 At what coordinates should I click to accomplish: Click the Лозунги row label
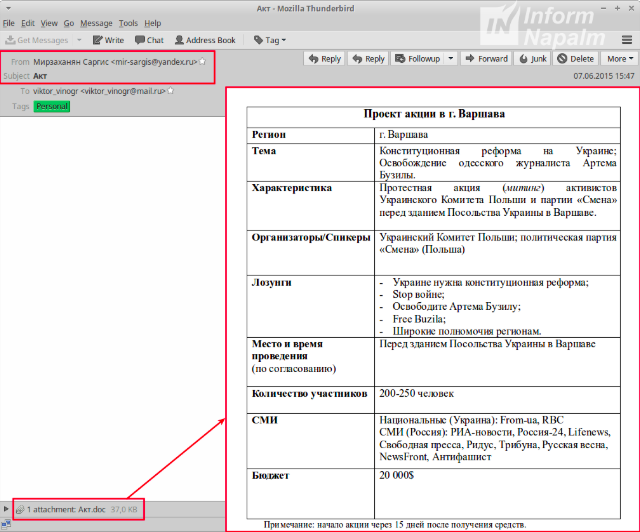pos(271,283)
